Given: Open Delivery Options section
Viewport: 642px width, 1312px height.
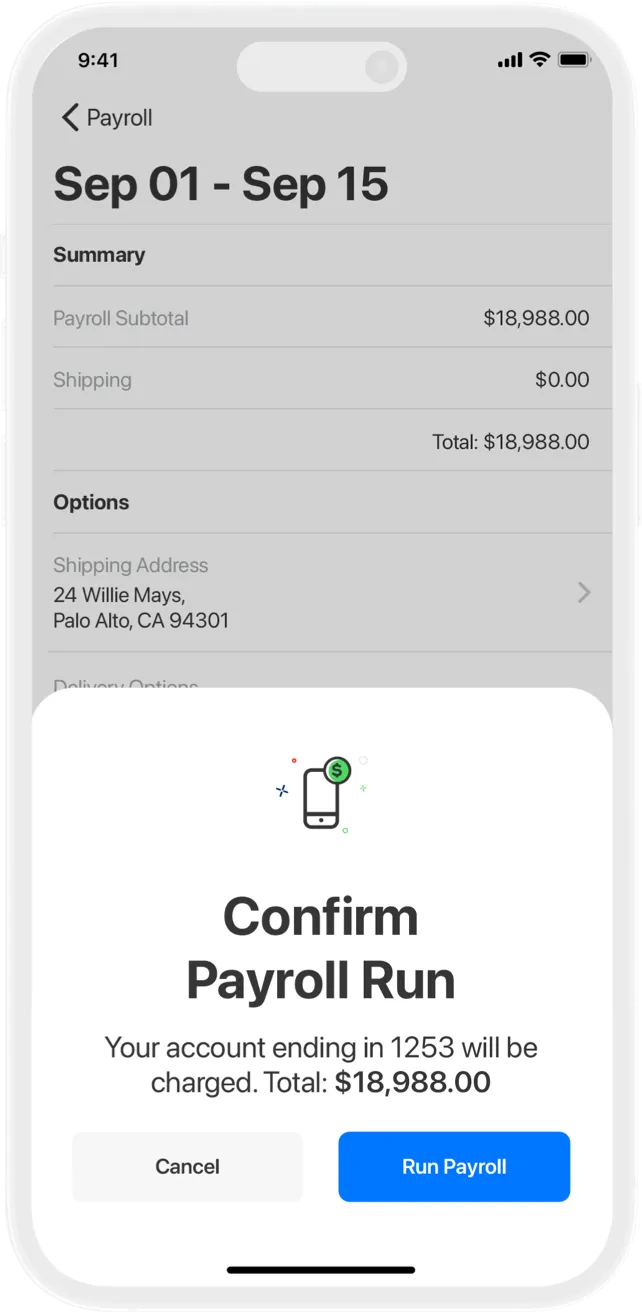Looking at the screenshot, I should [125, 685].
